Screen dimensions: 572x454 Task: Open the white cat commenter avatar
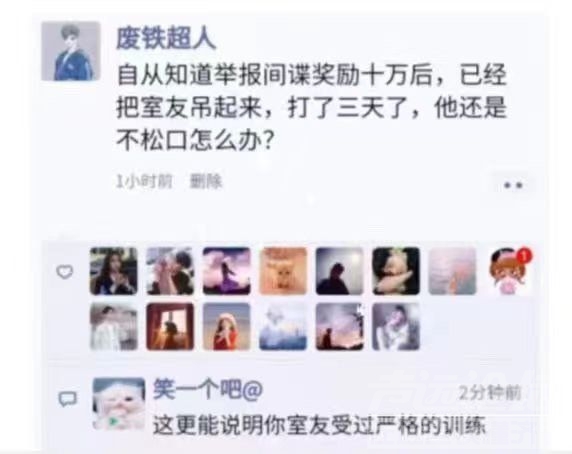pyautogui.click(x=119, y=404)
